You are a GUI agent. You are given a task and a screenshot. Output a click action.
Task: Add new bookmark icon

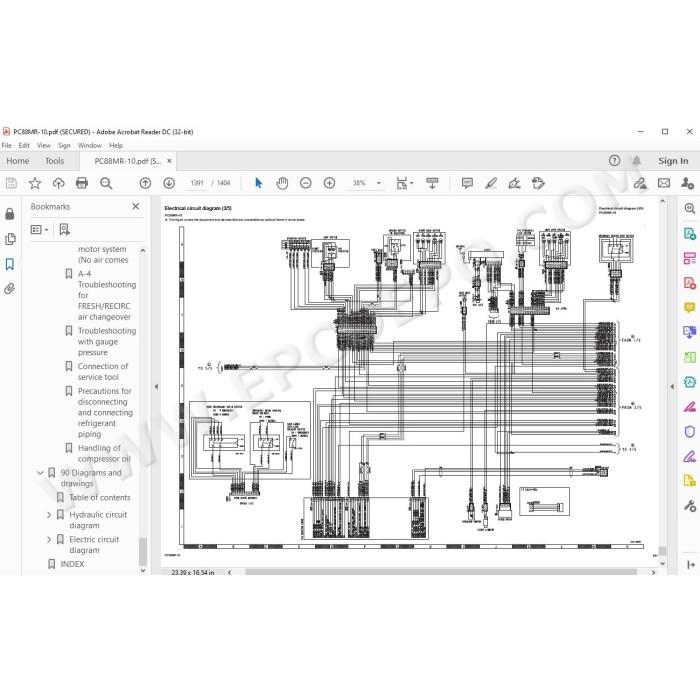(x=65, y=229)
